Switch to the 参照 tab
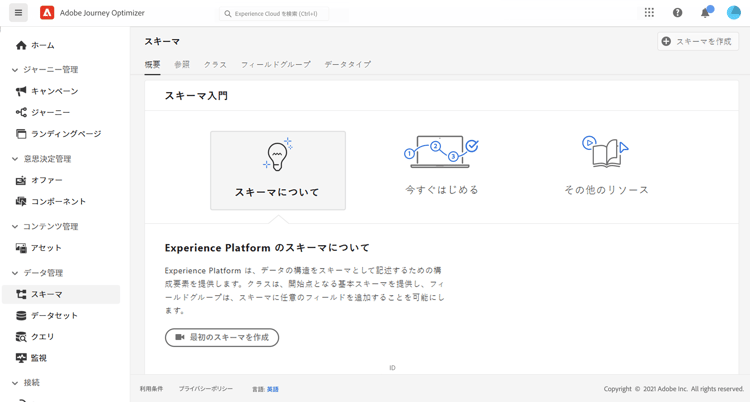750x402 pixels. point(182,65)
